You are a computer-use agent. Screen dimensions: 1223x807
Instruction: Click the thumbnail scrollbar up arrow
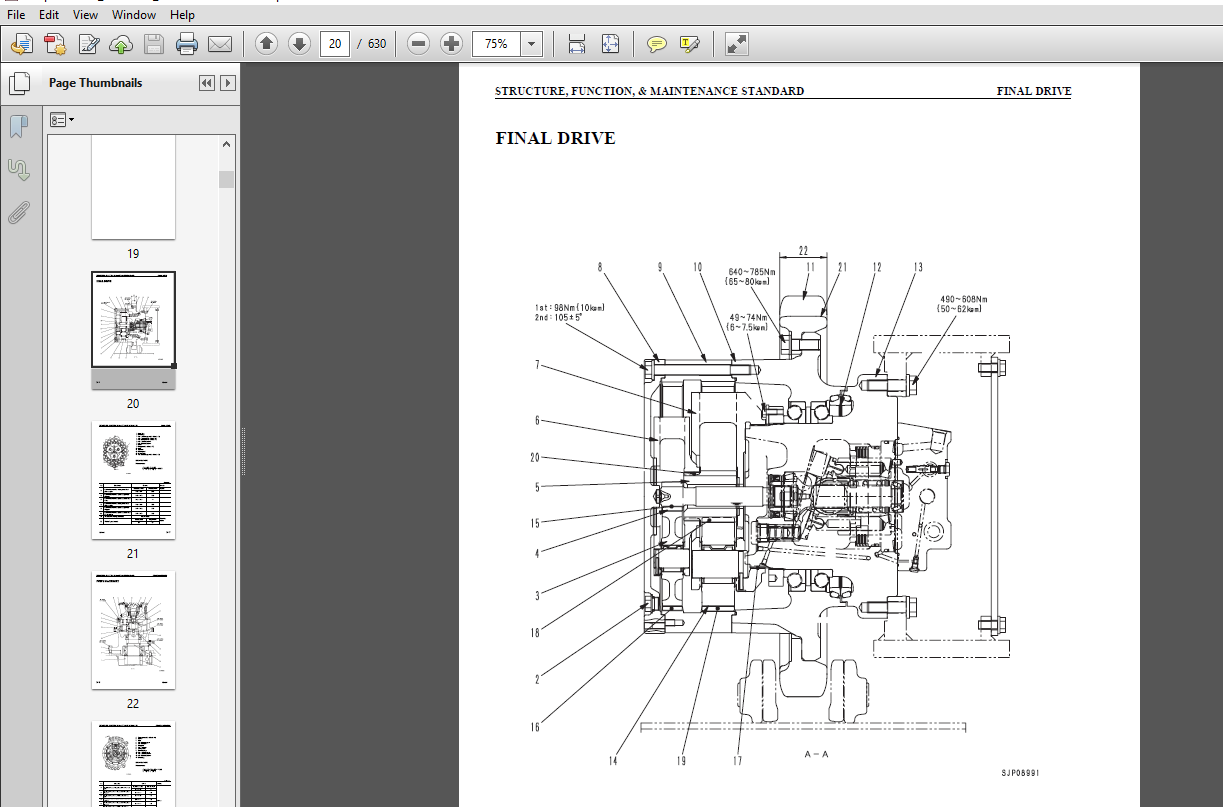pos(227,144)
